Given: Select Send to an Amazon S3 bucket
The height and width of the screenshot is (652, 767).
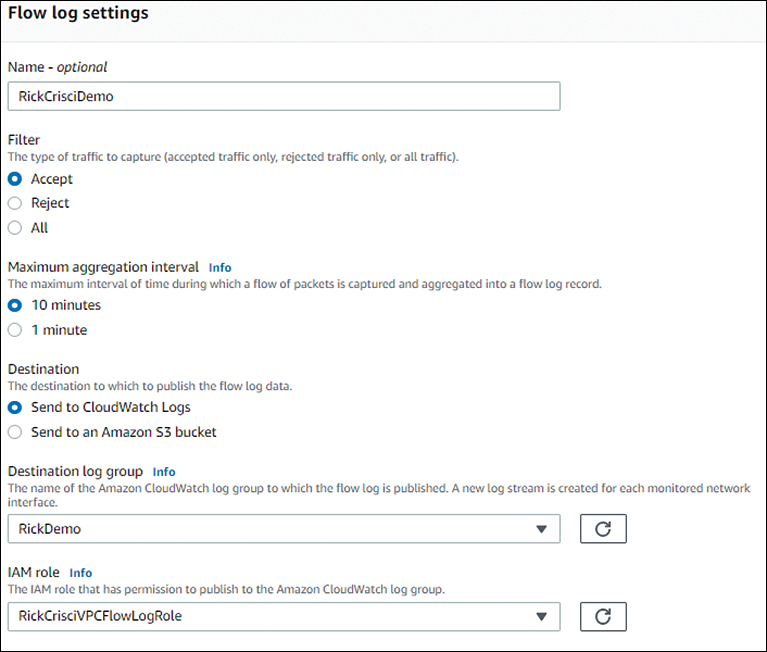Looking at the screenshot, I should [x=15, y=432].
